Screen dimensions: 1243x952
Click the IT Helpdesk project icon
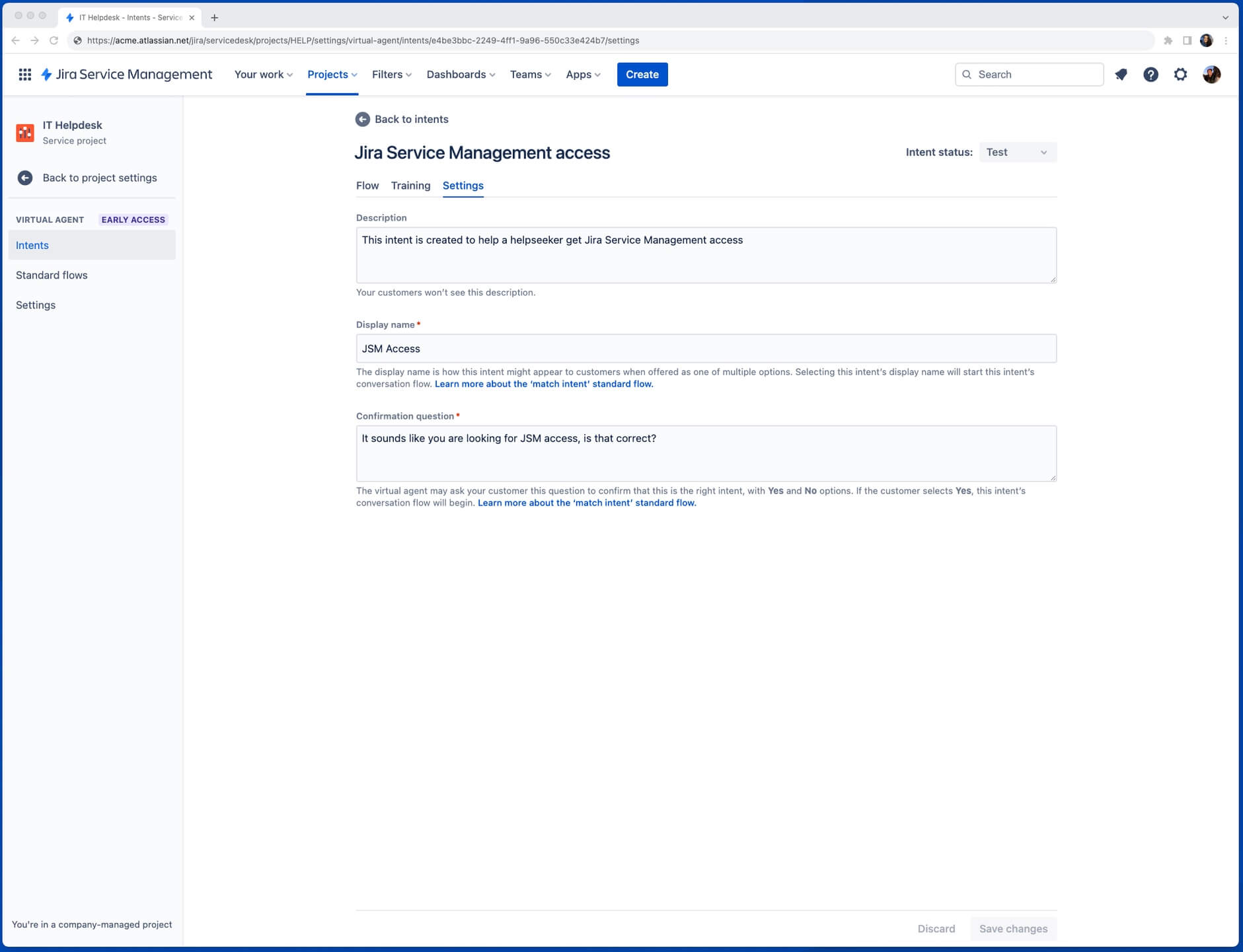point(25,132)
